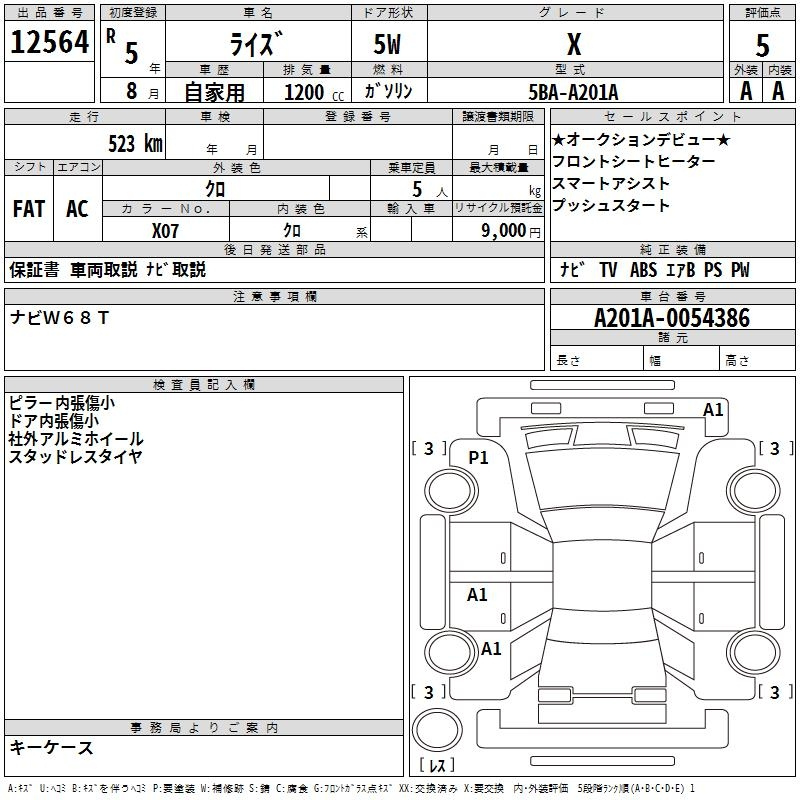Viewport: 800px width, 800px height.
Task: Select the chassis number A201A-0054386
Action: 671,319
